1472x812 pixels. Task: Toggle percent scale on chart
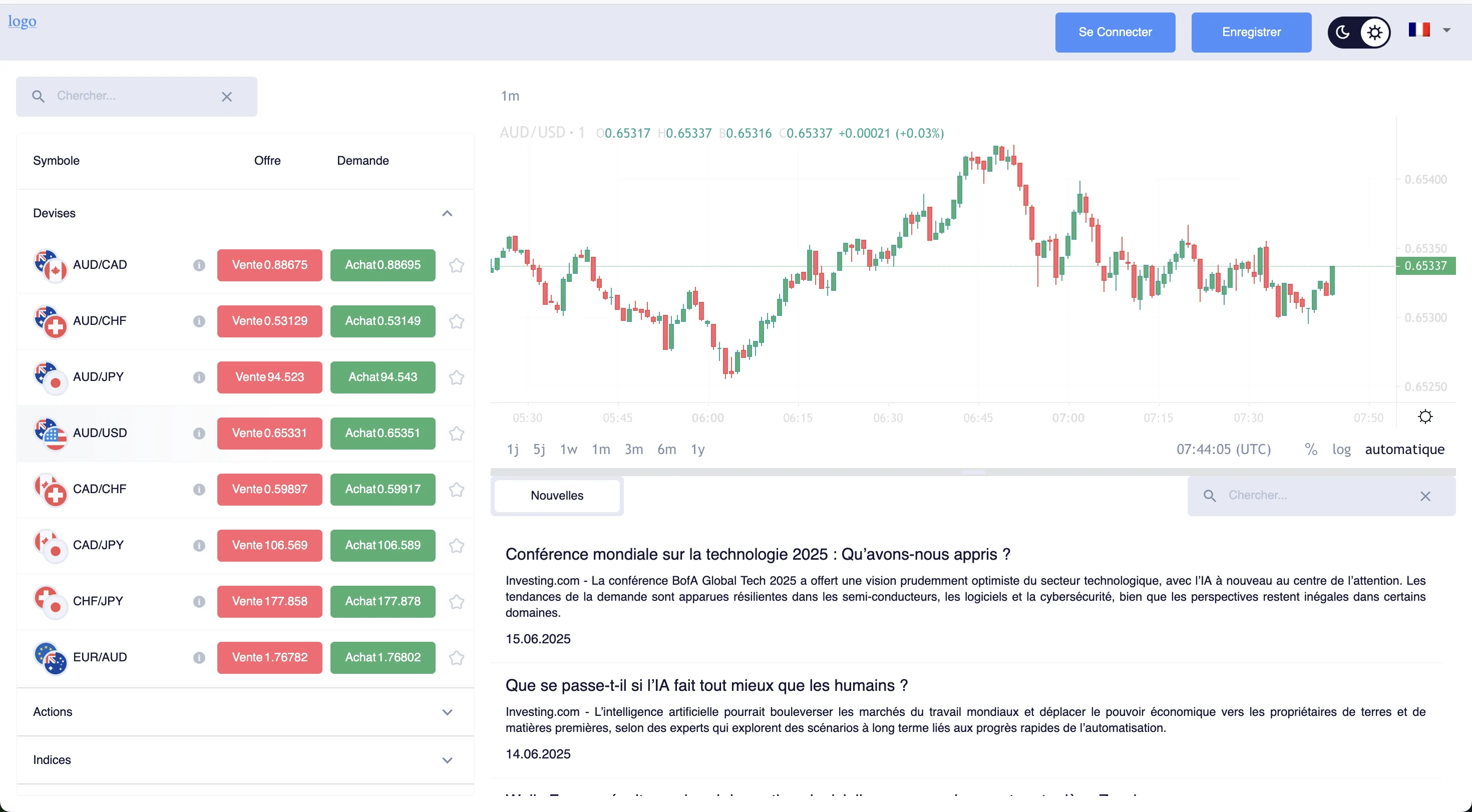coord(1311,450)
